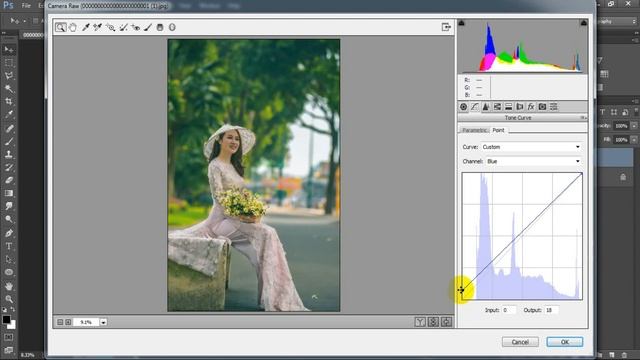Select Photoshop Zoom tool in left toolbar
The height and width of the screenshot is (360, 640).
(9, 299)
